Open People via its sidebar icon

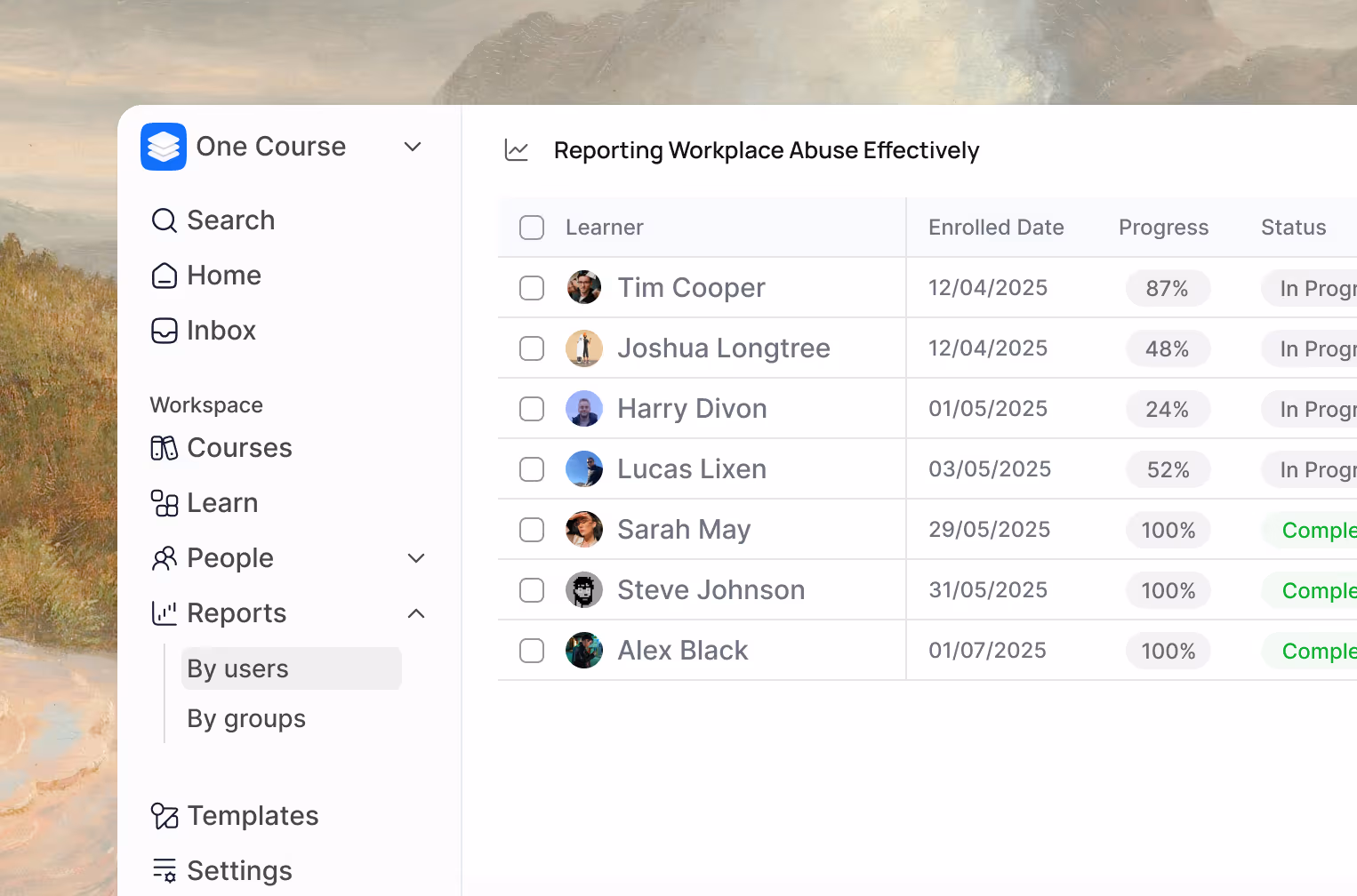(x=164, y=557)
